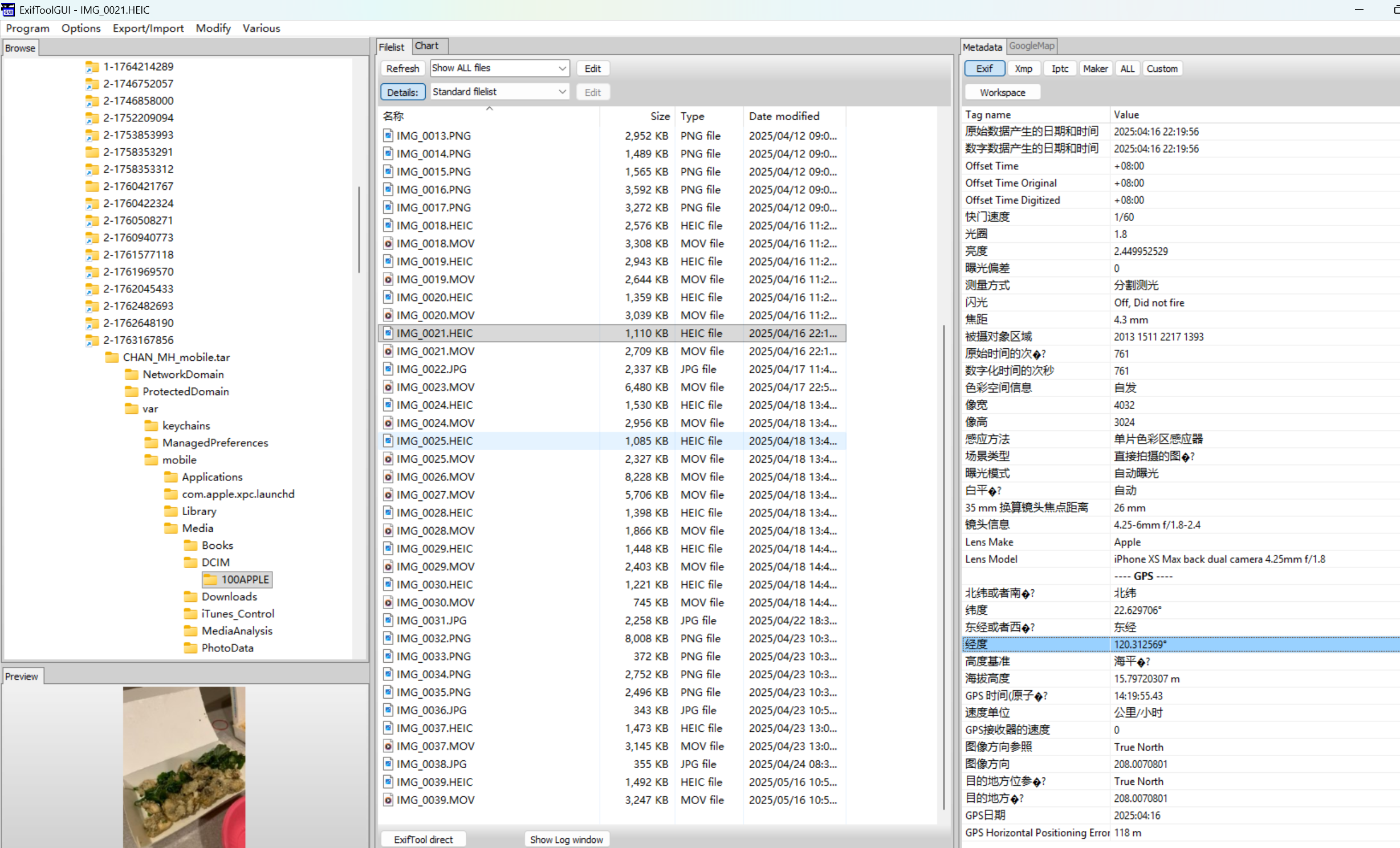Select the 100APPLE folder icon

tap(210, 580)
